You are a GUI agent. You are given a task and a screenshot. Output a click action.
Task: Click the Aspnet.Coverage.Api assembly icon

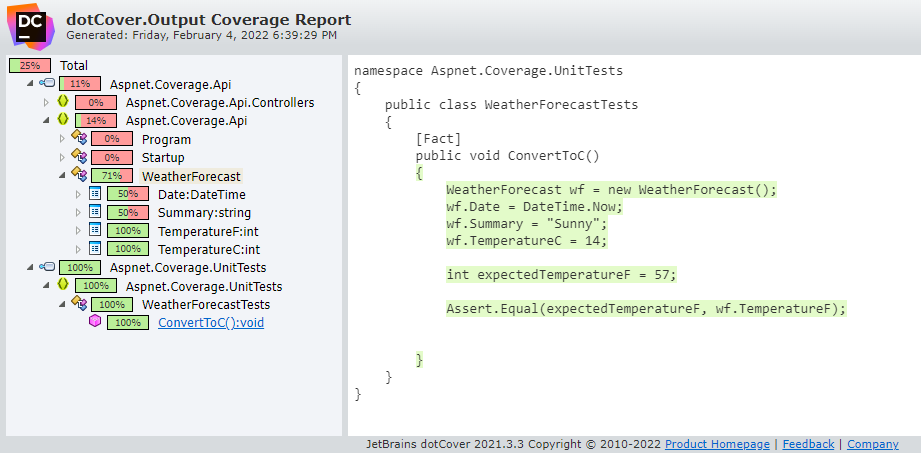click(48, 83)
